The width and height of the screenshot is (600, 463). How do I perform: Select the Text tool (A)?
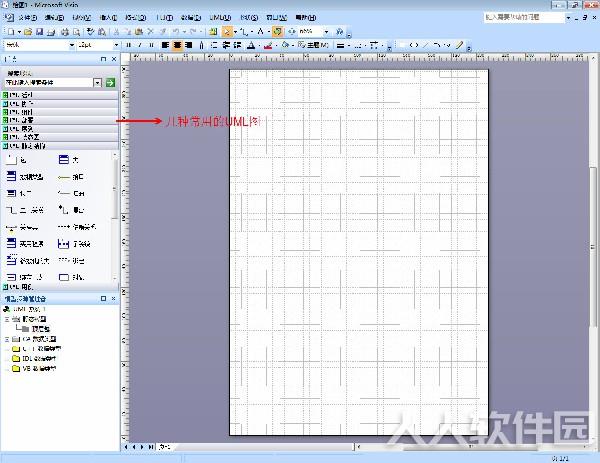260,32
